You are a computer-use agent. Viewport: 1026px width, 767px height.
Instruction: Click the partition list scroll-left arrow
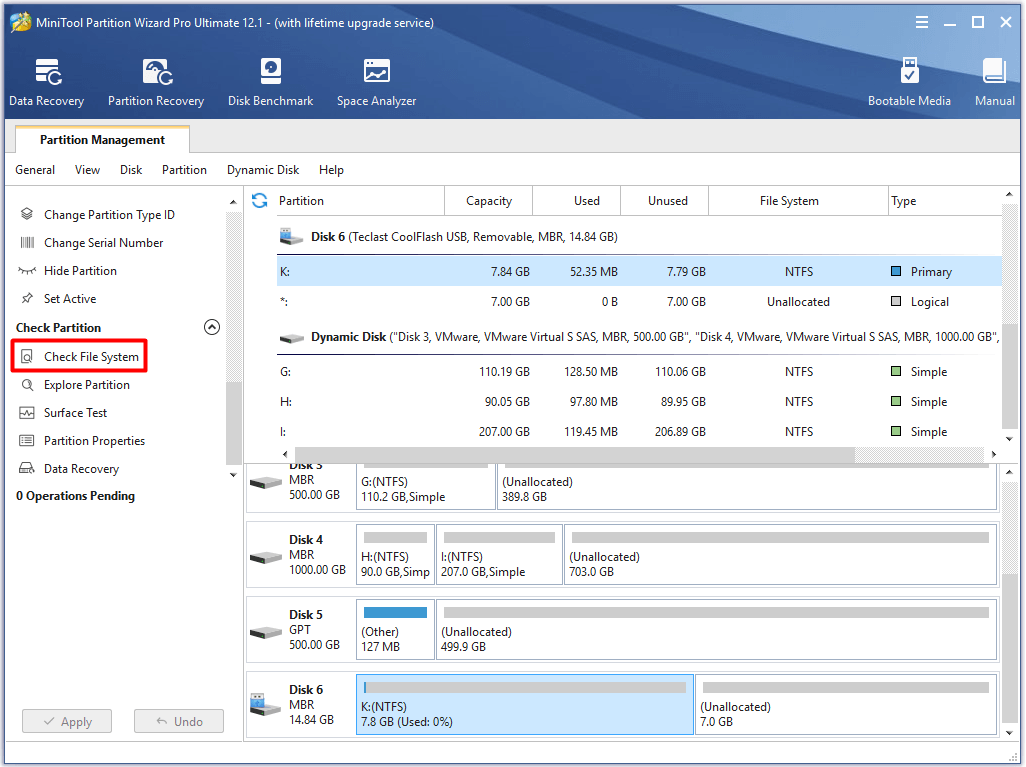(285, 454)
